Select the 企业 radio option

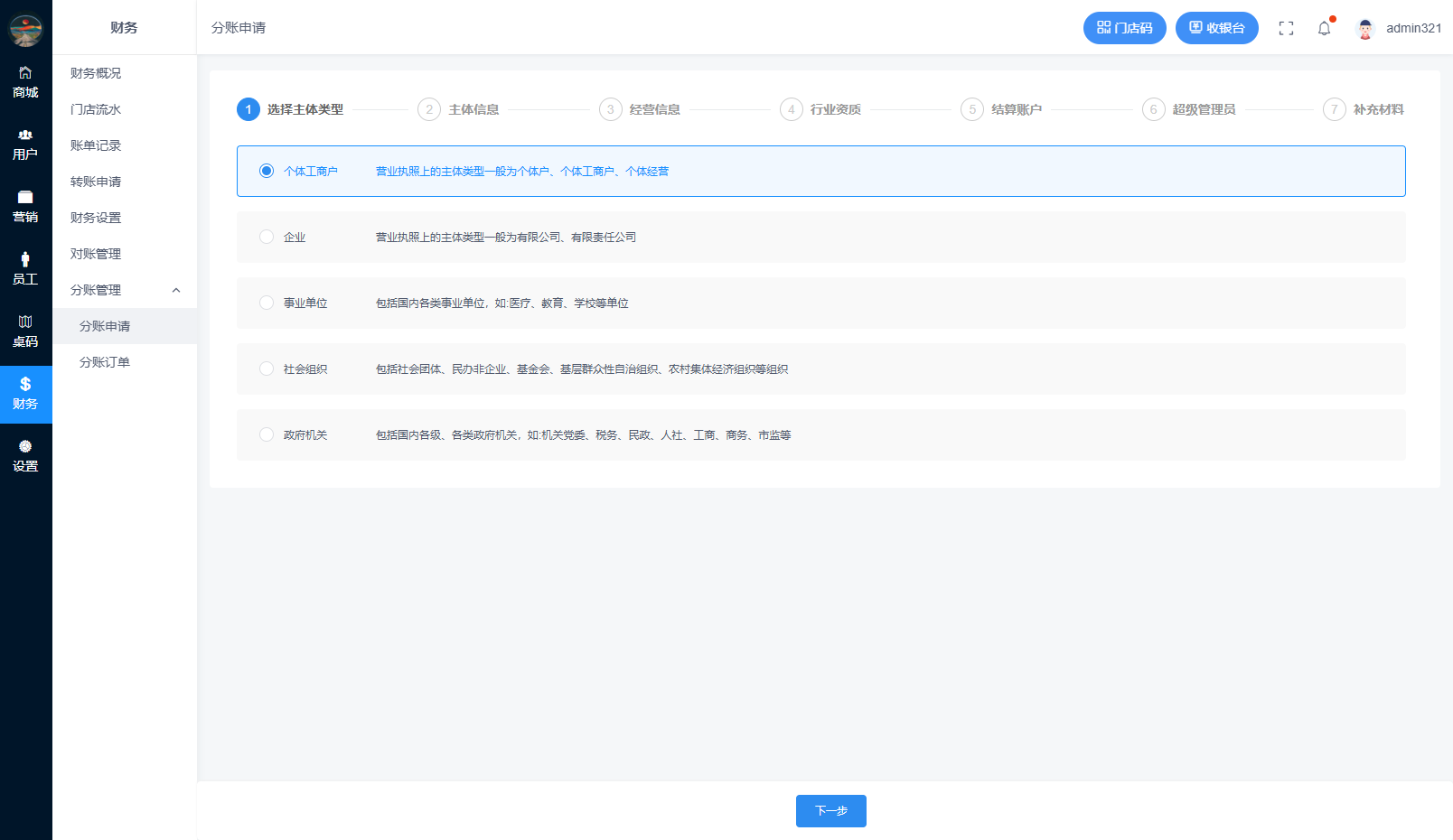(x=267, y=237)
